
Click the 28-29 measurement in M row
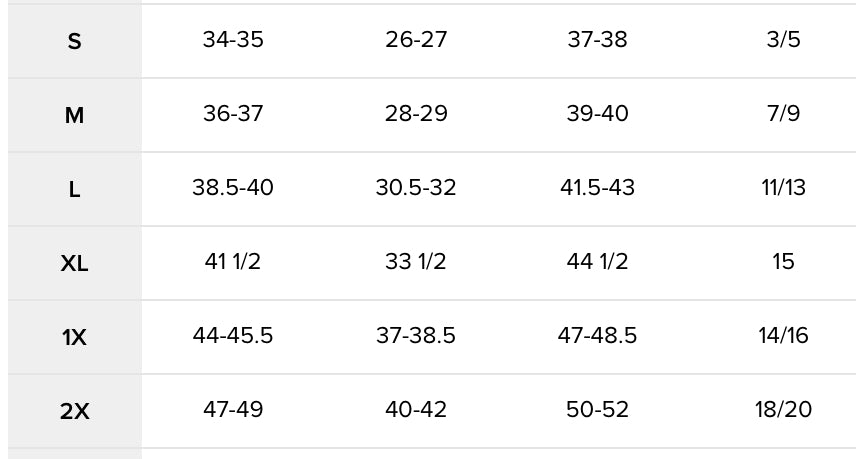pyautogui.click(x=416, y=114)
